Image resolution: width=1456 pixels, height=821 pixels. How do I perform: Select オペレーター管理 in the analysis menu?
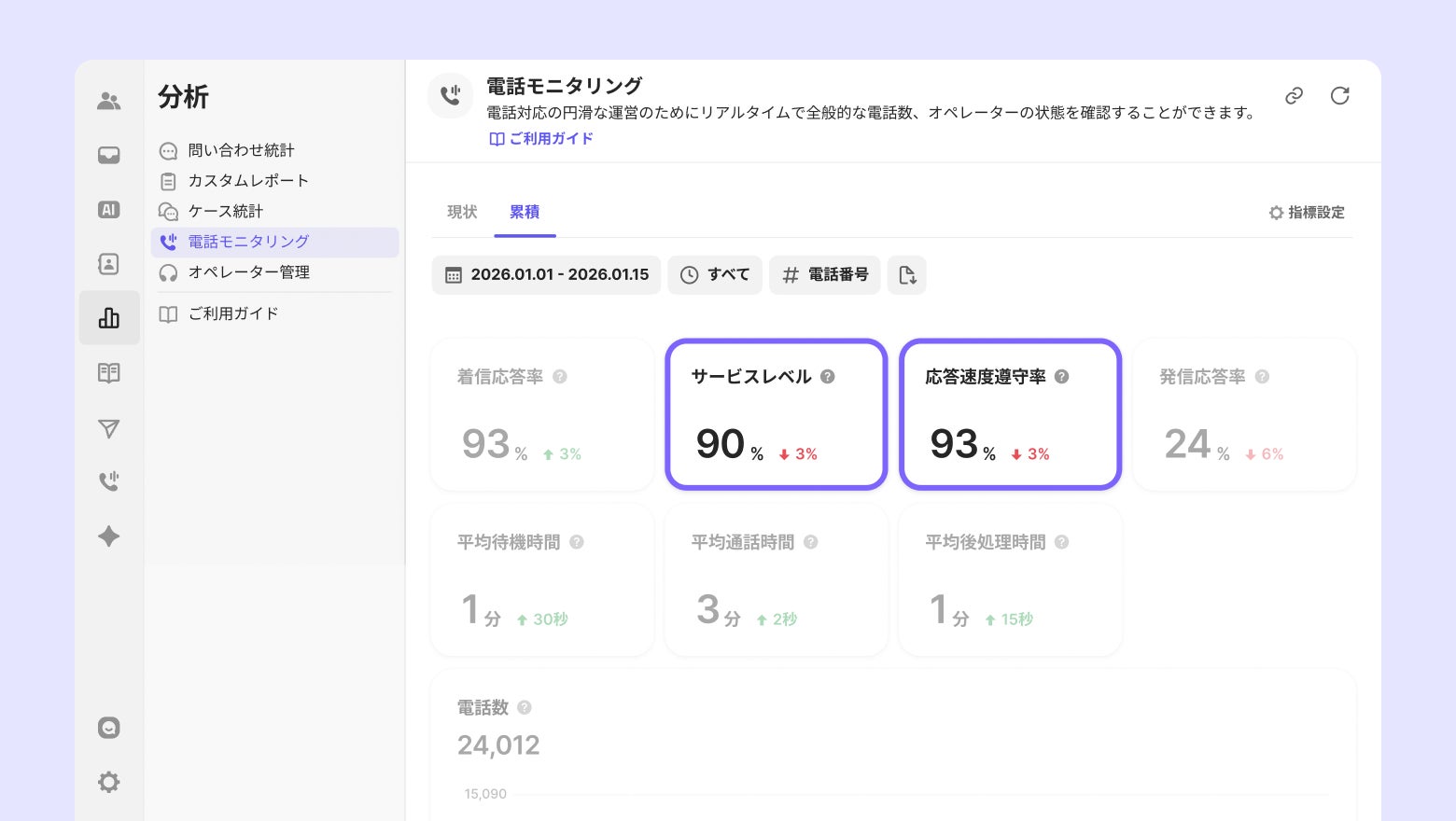tap(248, 272)
